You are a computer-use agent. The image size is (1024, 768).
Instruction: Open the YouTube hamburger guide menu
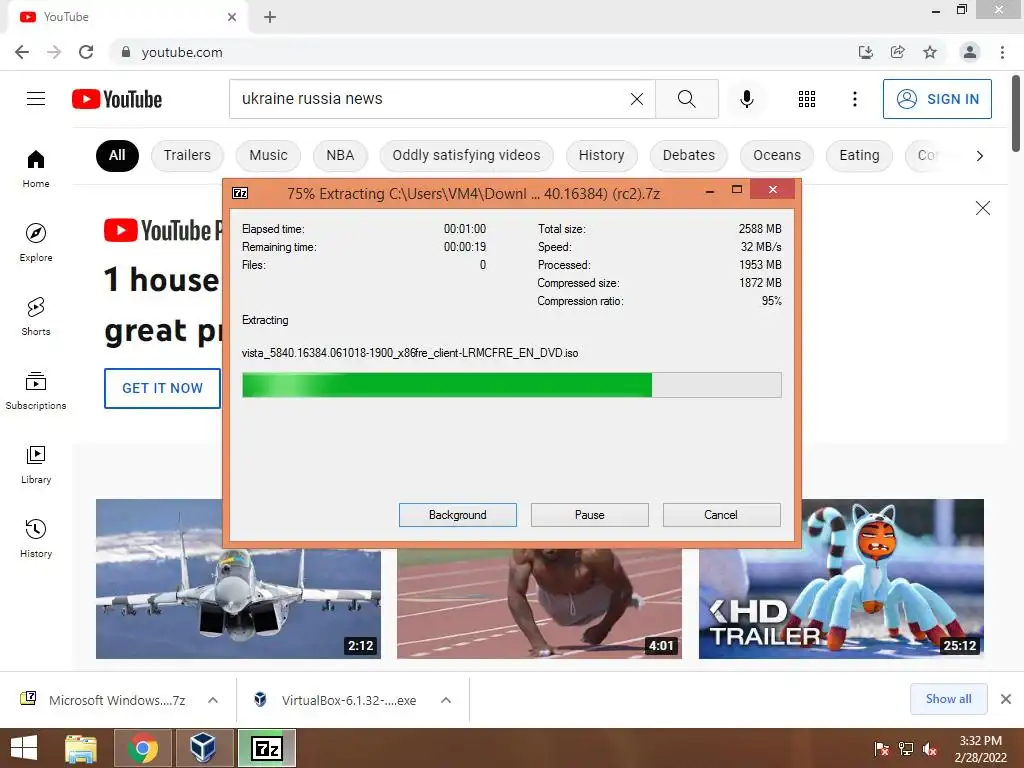[36, 99]
